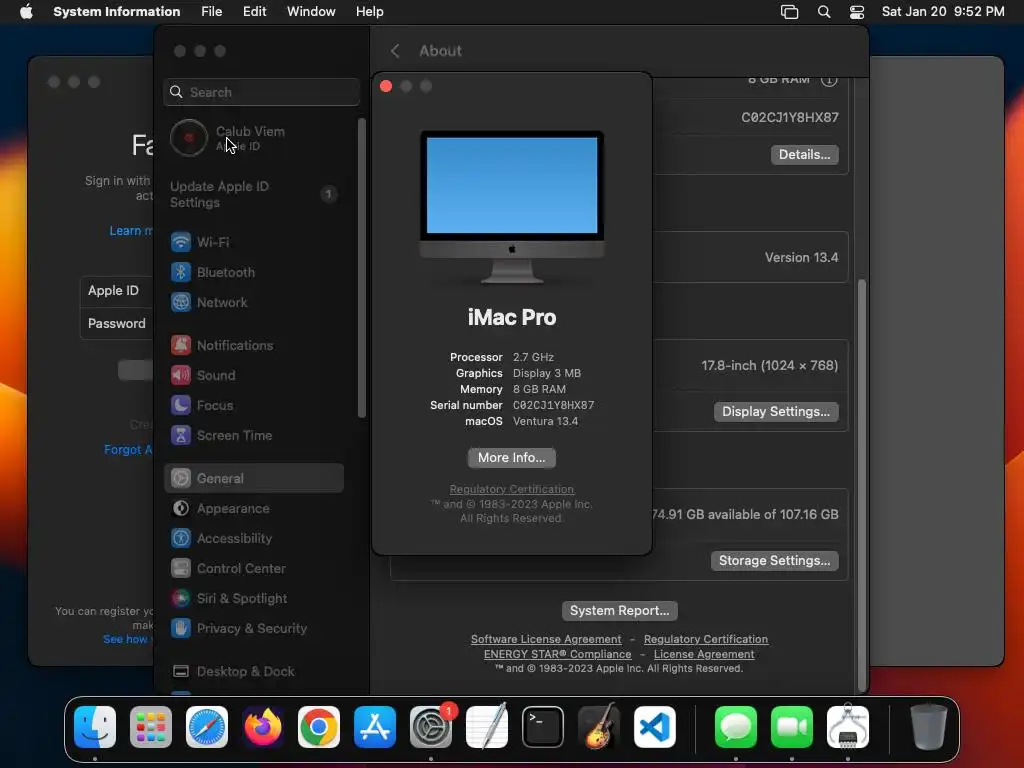The height and width of the screenshot is (768, 1024).
Task: Open the Apple menu
Action: pyautogui.click(x=26, y=12)
